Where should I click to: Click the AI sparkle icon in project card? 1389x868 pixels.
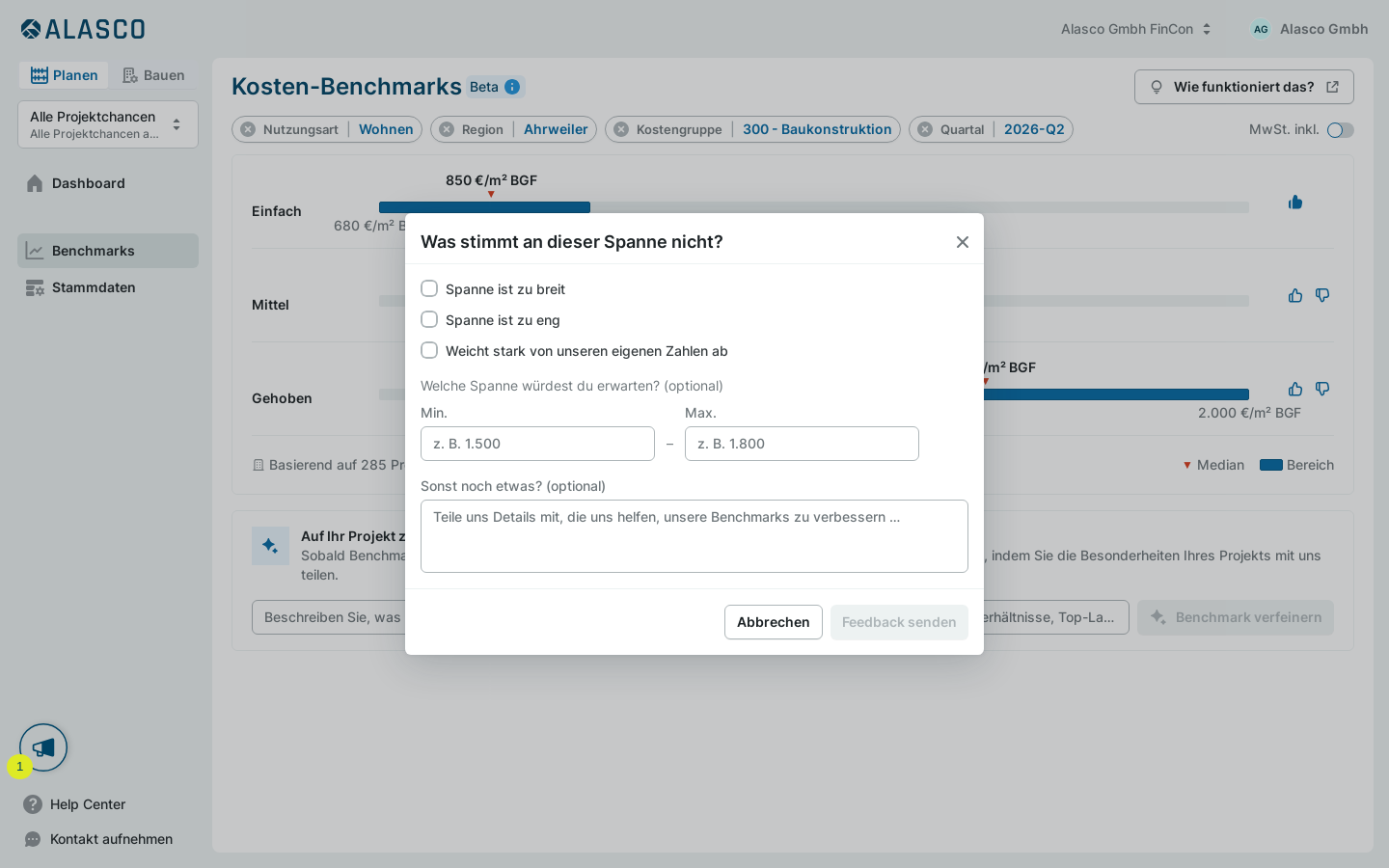pyautogui.click(x=270, y=546)
